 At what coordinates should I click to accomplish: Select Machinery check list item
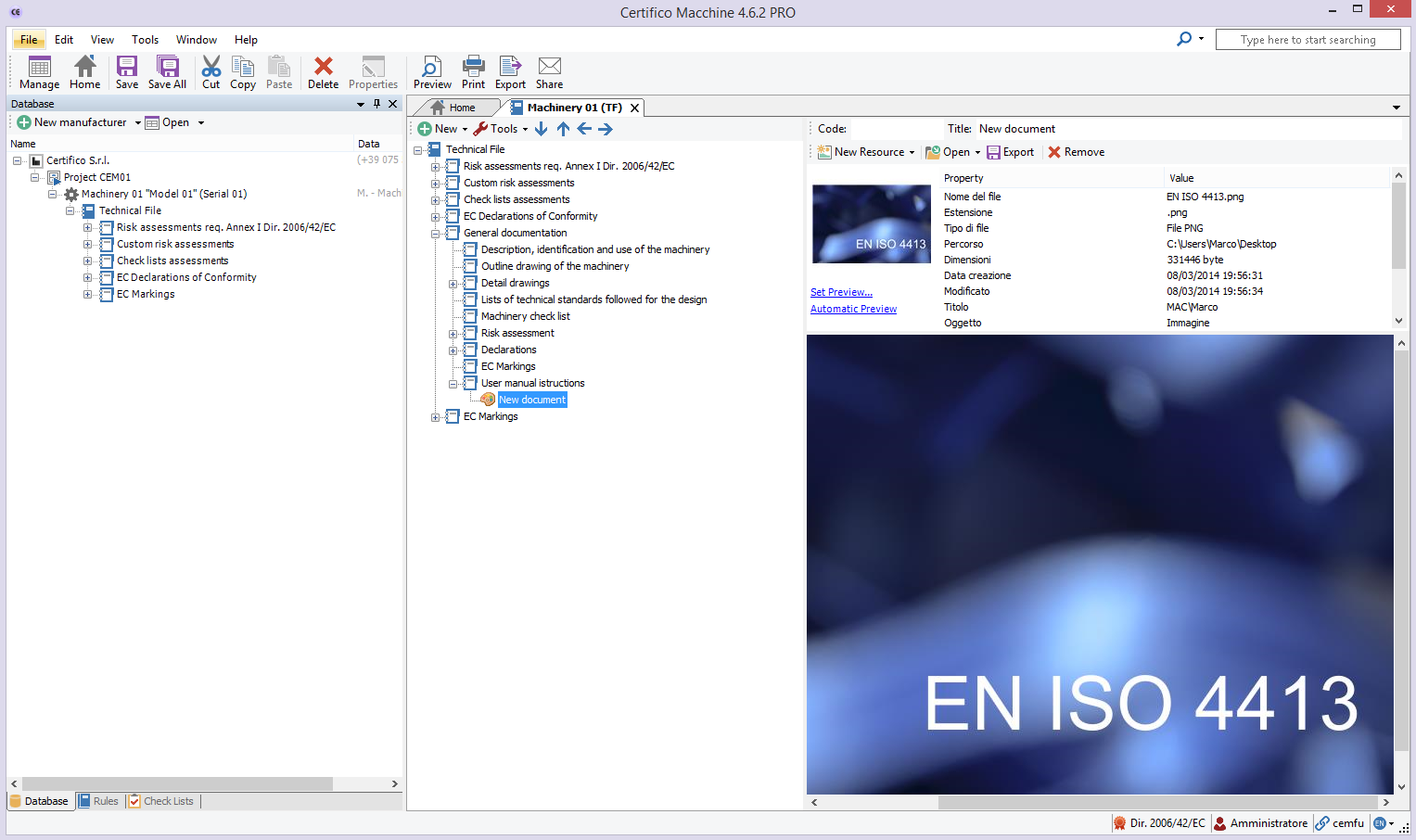click(x=525, y=316)
